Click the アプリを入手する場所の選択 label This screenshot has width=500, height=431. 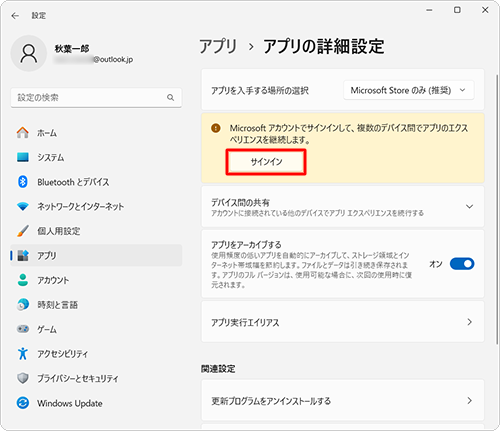(260, 90)
